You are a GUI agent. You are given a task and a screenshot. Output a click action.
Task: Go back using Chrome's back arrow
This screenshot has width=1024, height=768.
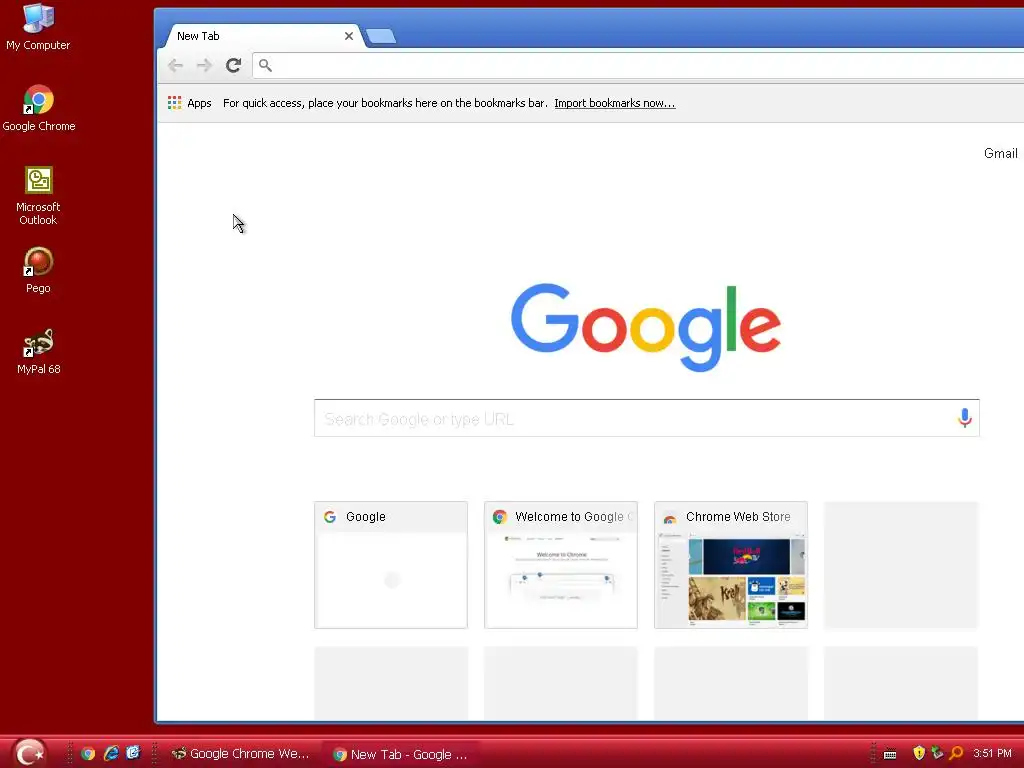[x=175, y=65]
